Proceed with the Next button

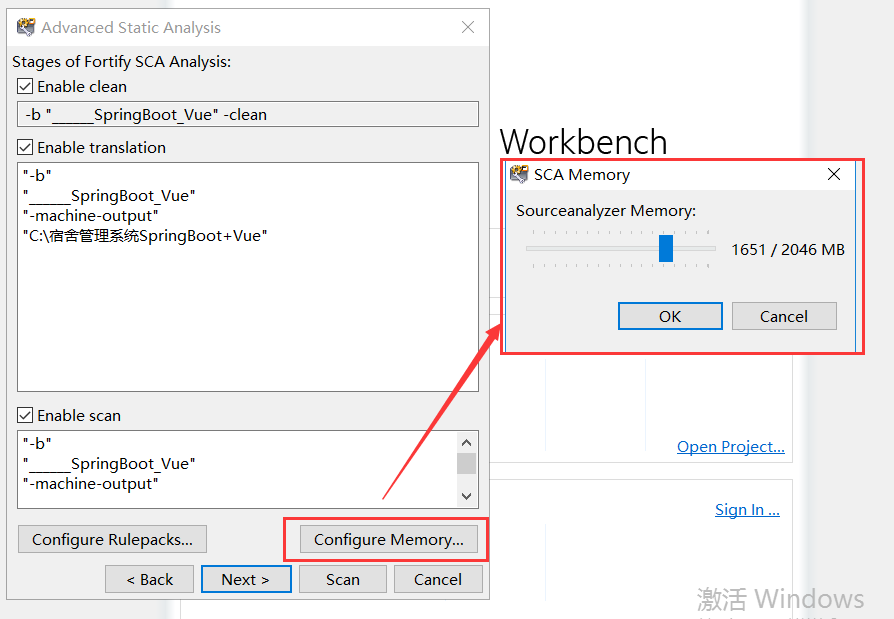(x=246, y=580)
